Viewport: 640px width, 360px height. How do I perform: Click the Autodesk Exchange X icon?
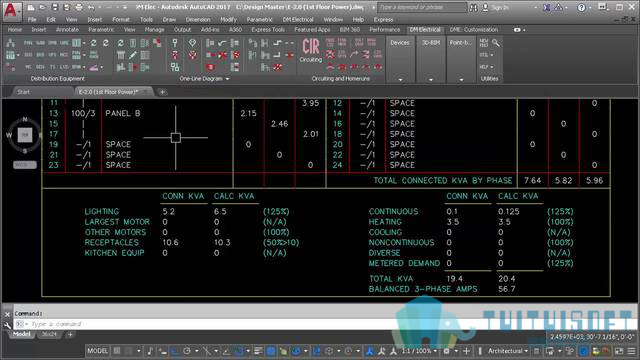tap(547, 7)
